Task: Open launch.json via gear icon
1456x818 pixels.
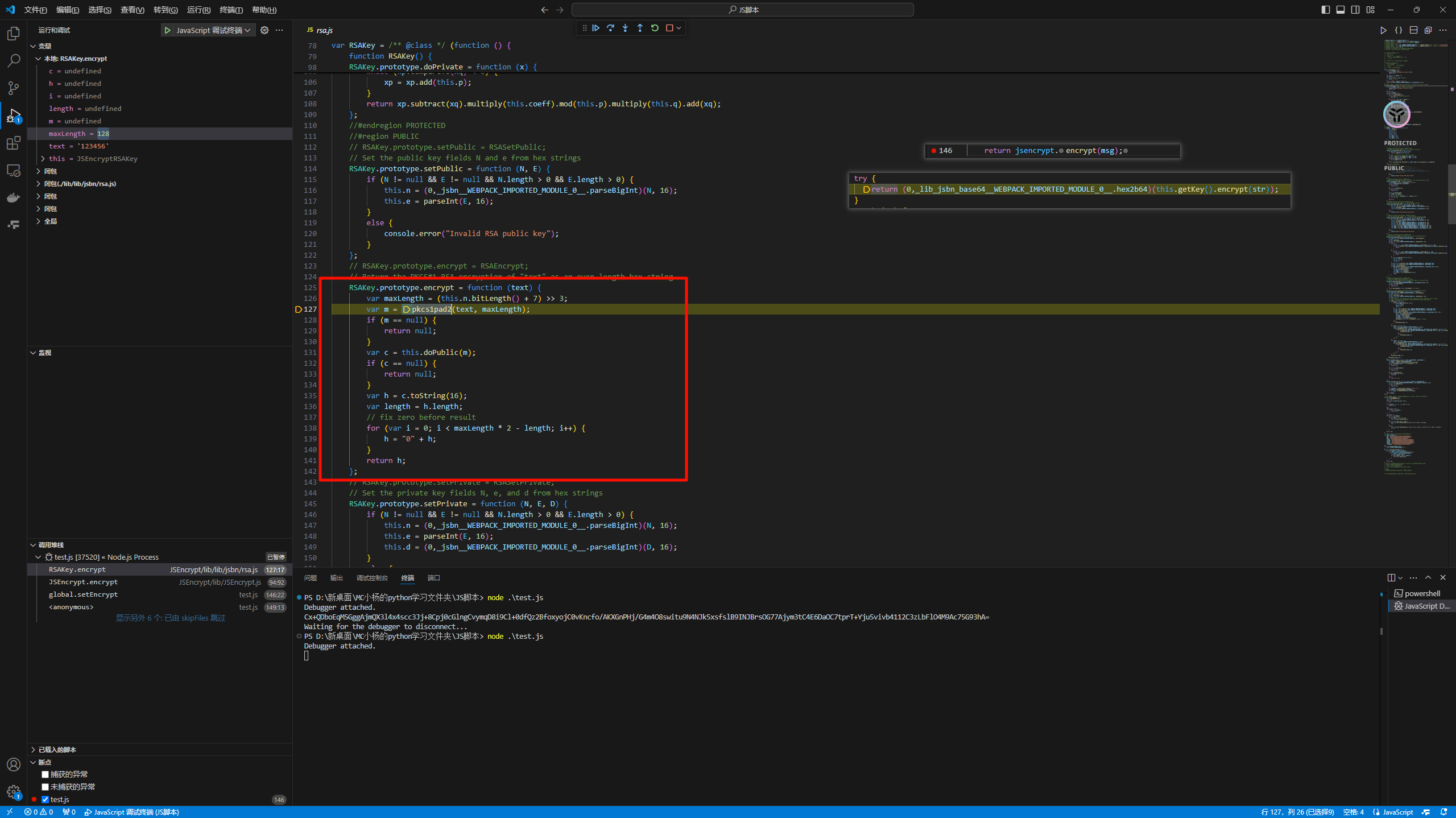Action: [x=264, y=30]
